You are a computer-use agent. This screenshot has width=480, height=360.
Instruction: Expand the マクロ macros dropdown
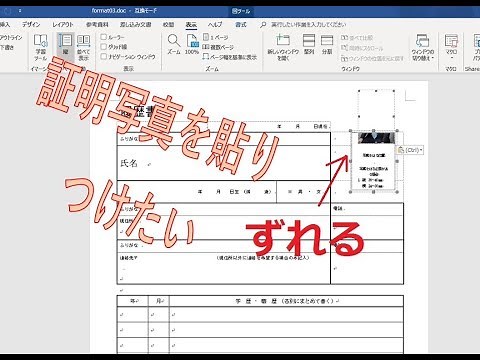pyautogui.click(x=451, y=47)
